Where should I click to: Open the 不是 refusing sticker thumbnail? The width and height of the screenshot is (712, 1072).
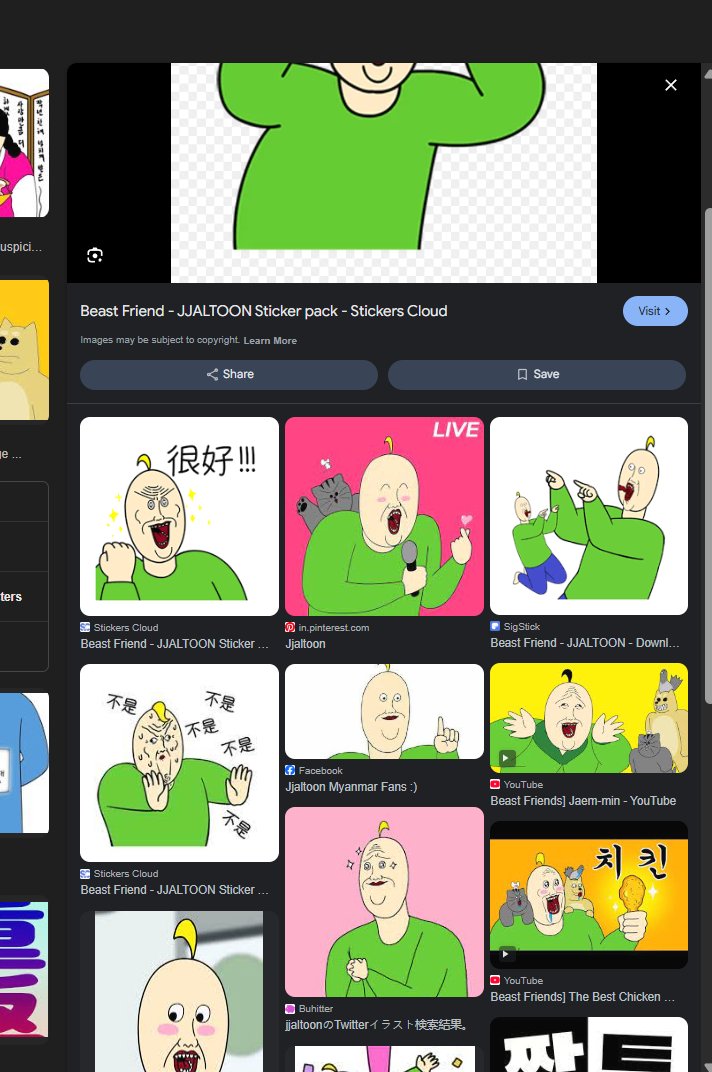(x=179, y=763)
